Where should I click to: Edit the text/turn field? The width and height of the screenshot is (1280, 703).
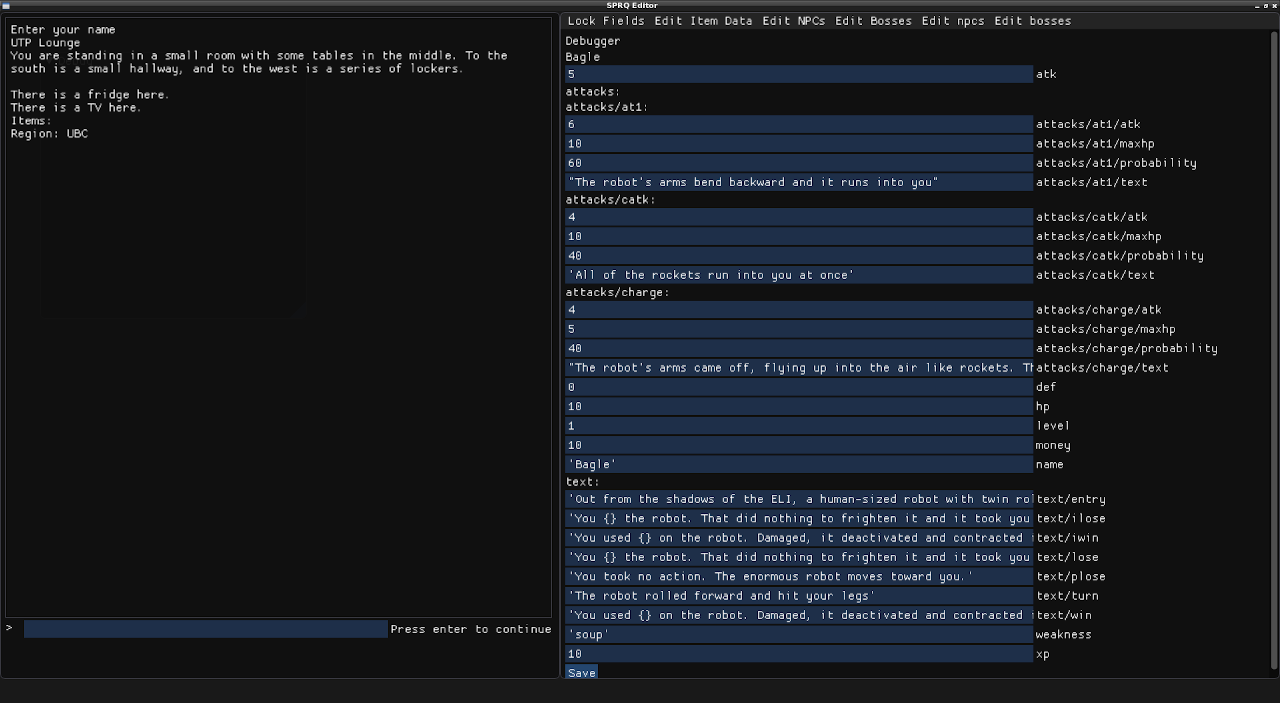click(x=798, y=596)
